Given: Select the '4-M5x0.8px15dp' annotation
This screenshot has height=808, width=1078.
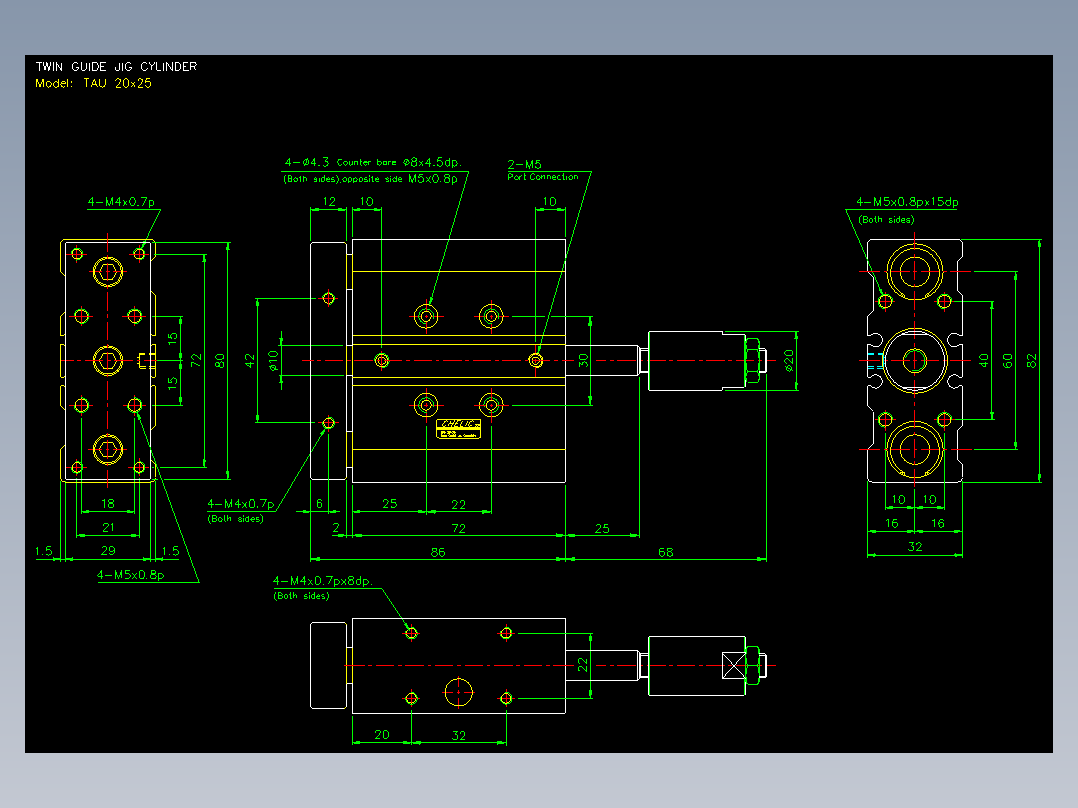Looking at the screenshot, I should 907,201.
